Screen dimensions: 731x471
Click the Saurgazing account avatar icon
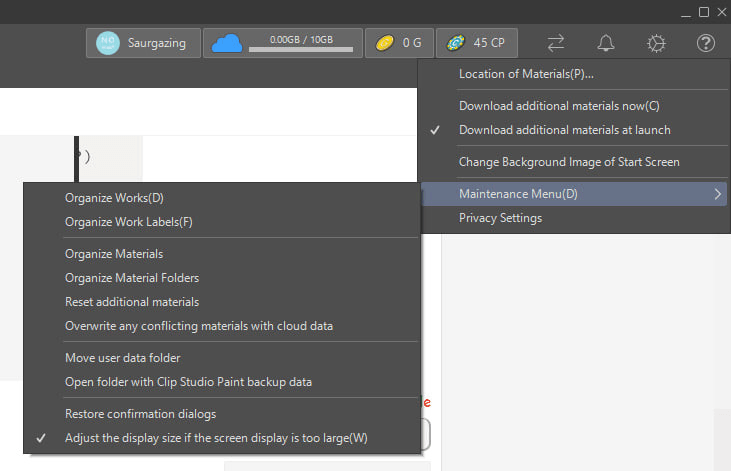point(108,43)
